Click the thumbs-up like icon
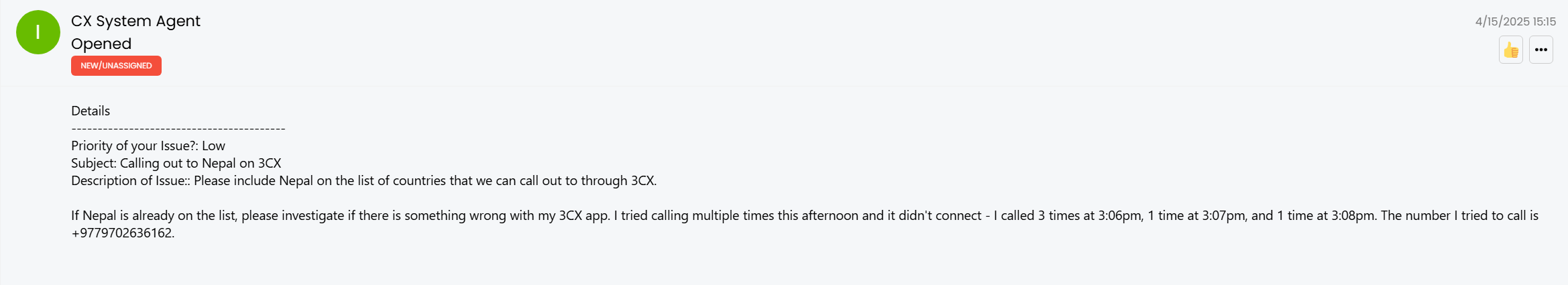 click(x=1511, y=50)
